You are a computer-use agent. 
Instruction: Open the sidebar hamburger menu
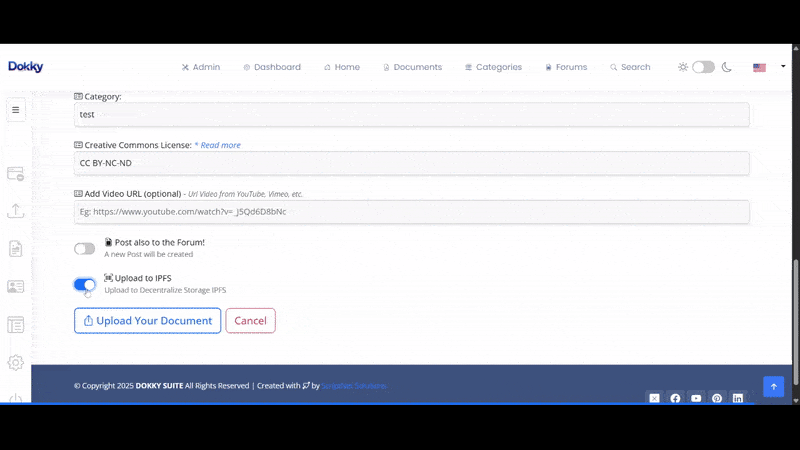tap(15, 110)
